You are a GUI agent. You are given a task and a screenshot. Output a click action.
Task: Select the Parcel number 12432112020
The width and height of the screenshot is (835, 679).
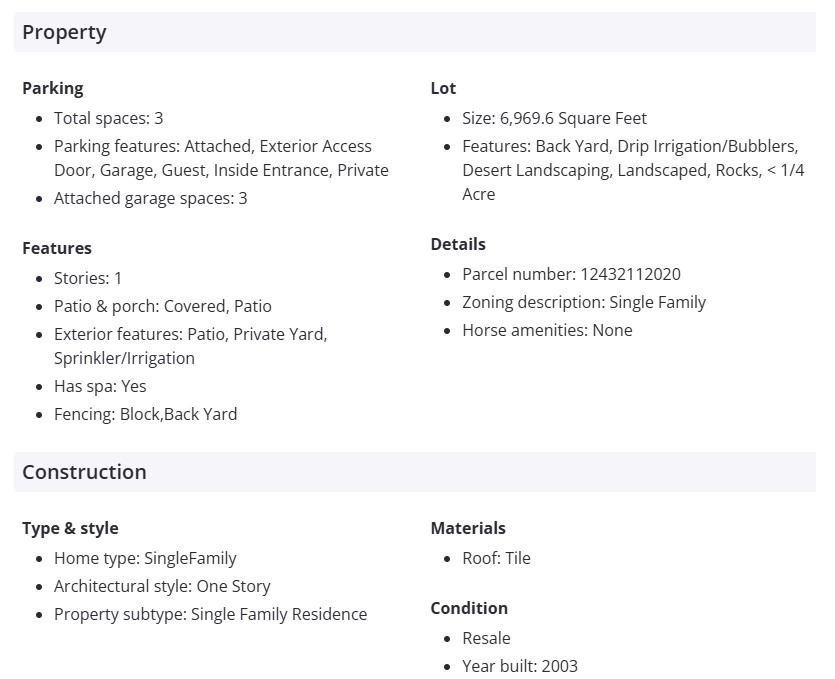tap(571, 274)
